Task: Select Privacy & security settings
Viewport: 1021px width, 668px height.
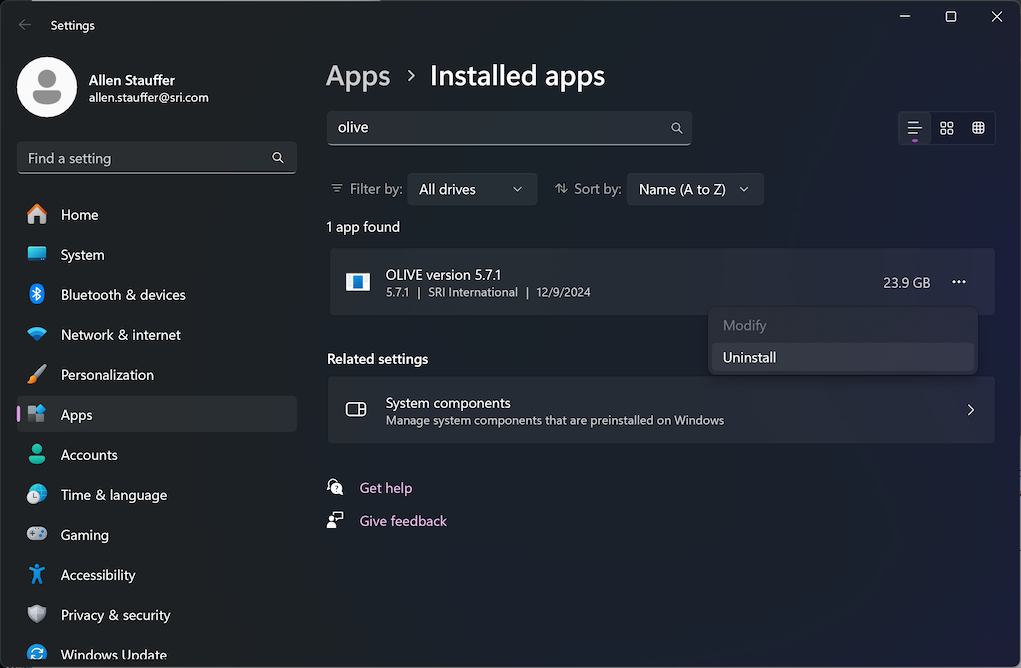Action: click(x=115, y=614)
